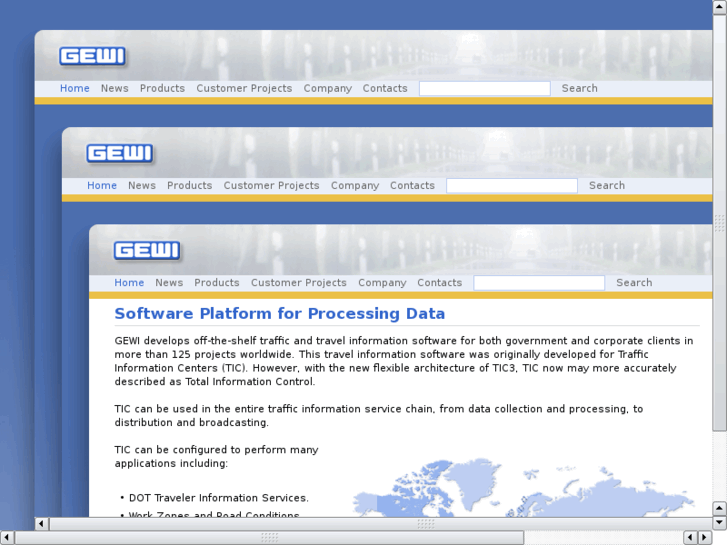Open Contacts in the outermost navigation bar
Image resolution: width=727 pixels, height=545 pixels.
coord(385,88)
